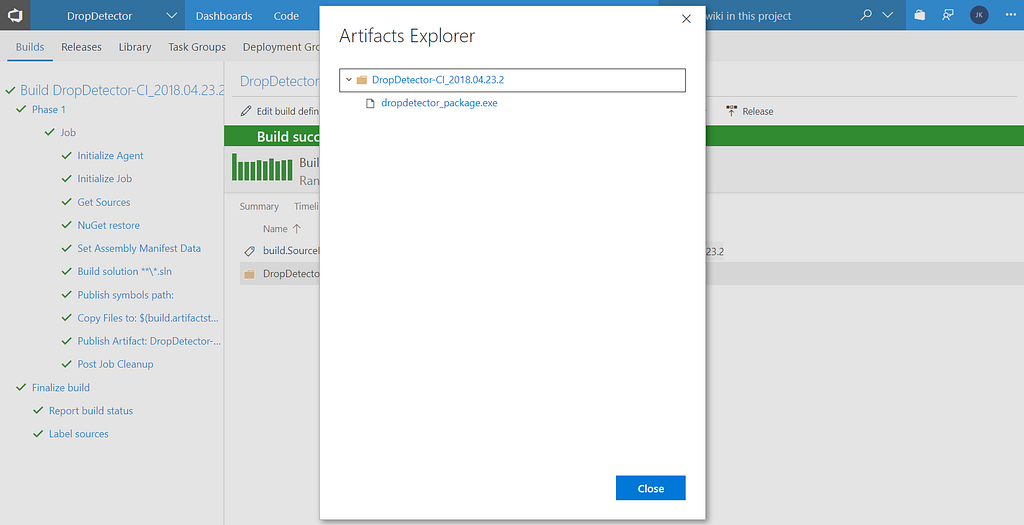Close the Artifacts Explorer with X icon
The width and height of the screenshot is (1024, 525).
tap(686, 19)
